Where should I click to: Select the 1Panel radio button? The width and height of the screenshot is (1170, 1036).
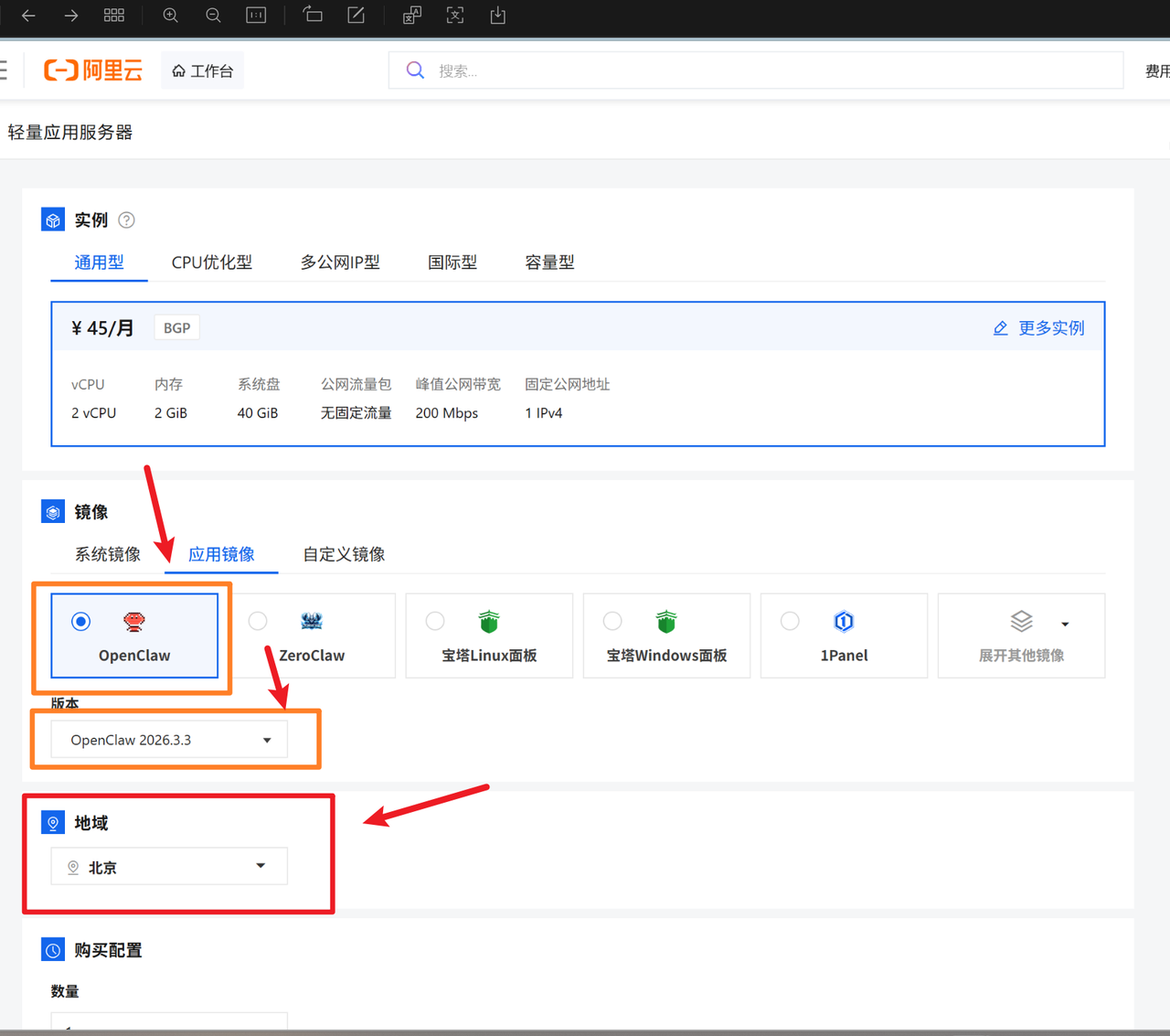(790, 622)
